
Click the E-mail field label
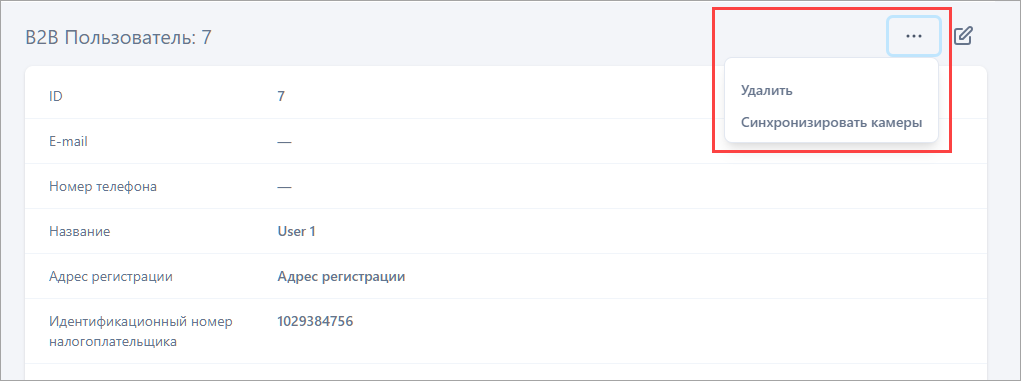pyautogui.click(x=68, y=141)
